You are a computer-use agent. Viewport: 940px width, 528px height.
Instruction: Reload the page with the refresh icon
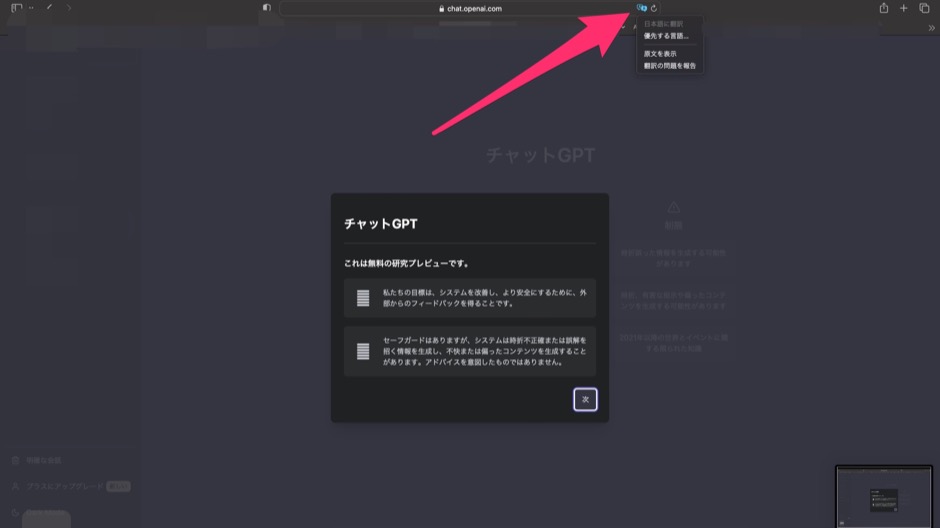[654, 8]
